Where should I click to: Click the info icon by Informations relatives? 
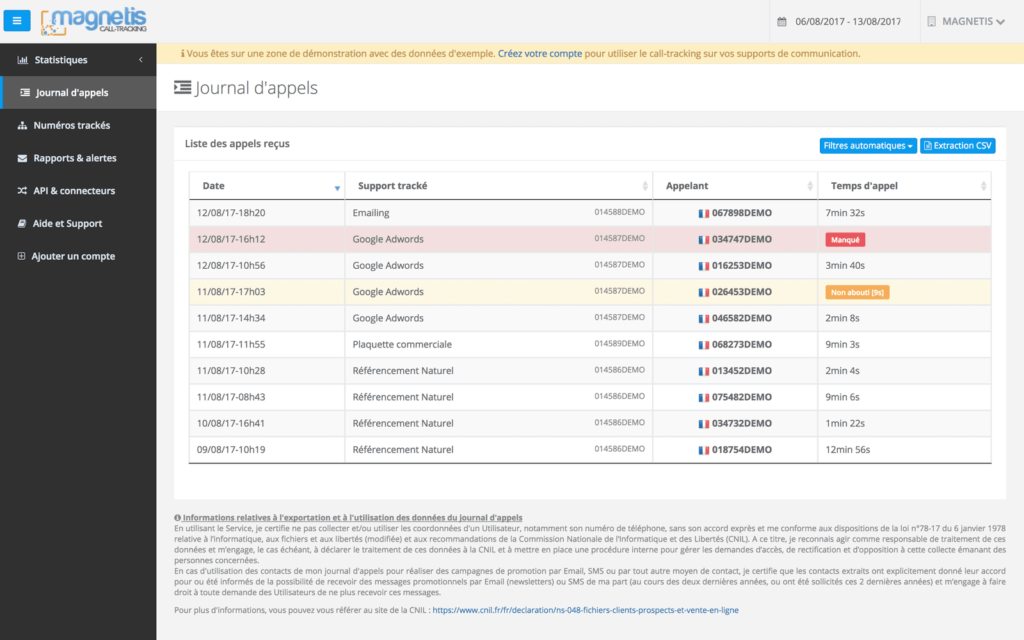[177, 518]
